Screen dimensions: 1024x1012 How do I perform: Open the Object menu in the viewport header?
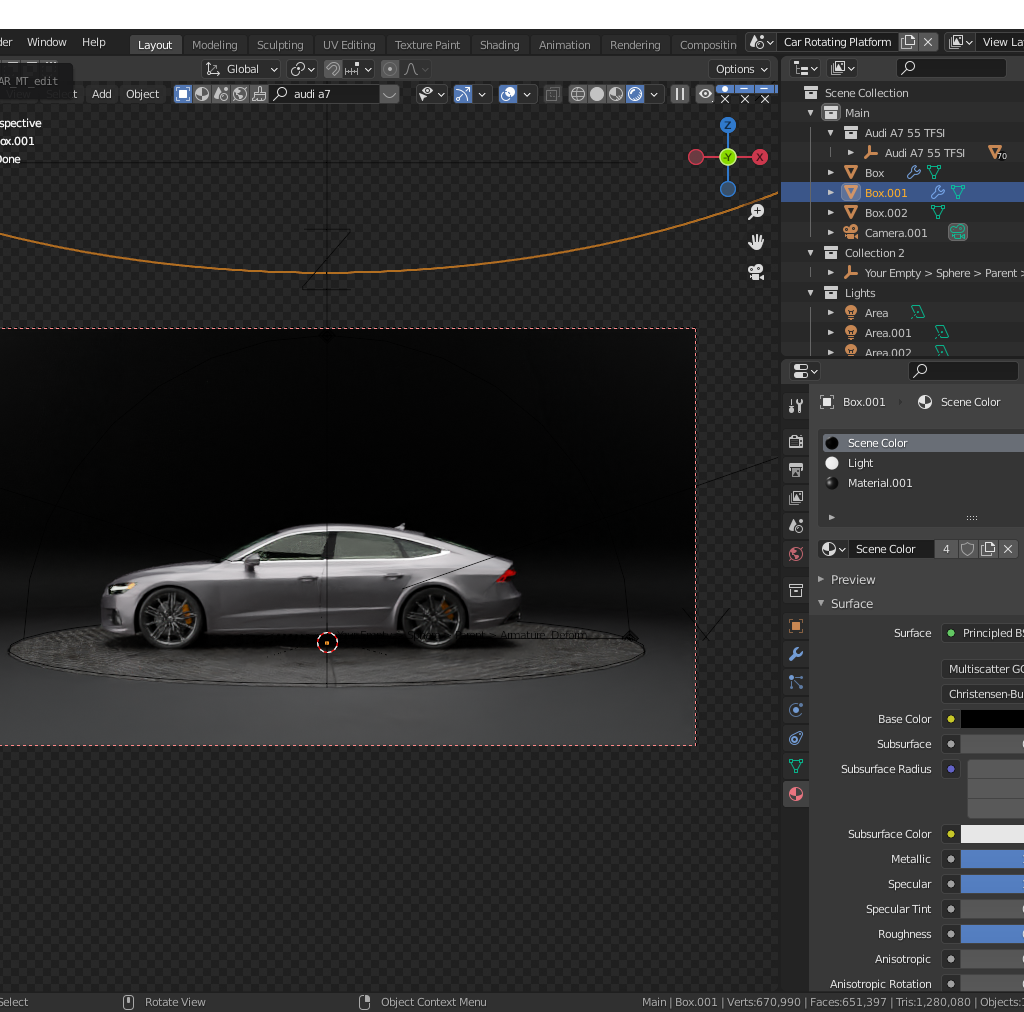142,93
